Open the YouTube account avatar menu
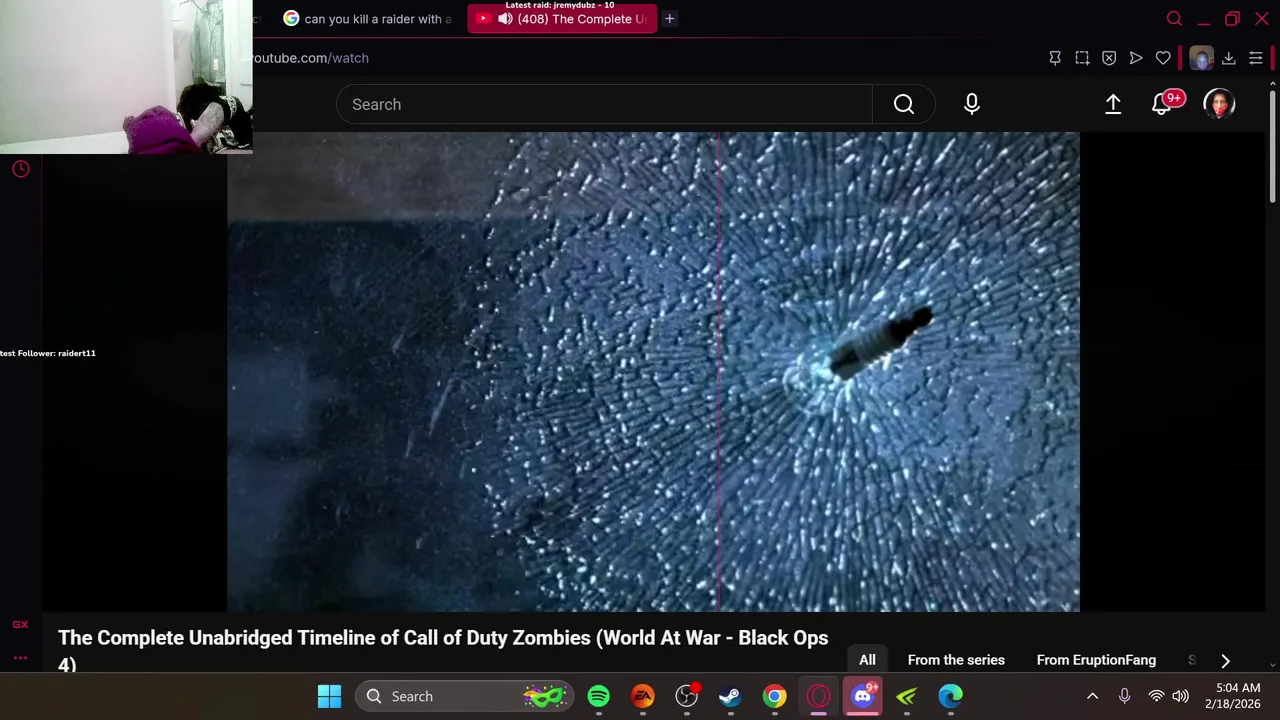 (x=1219, y=104)
